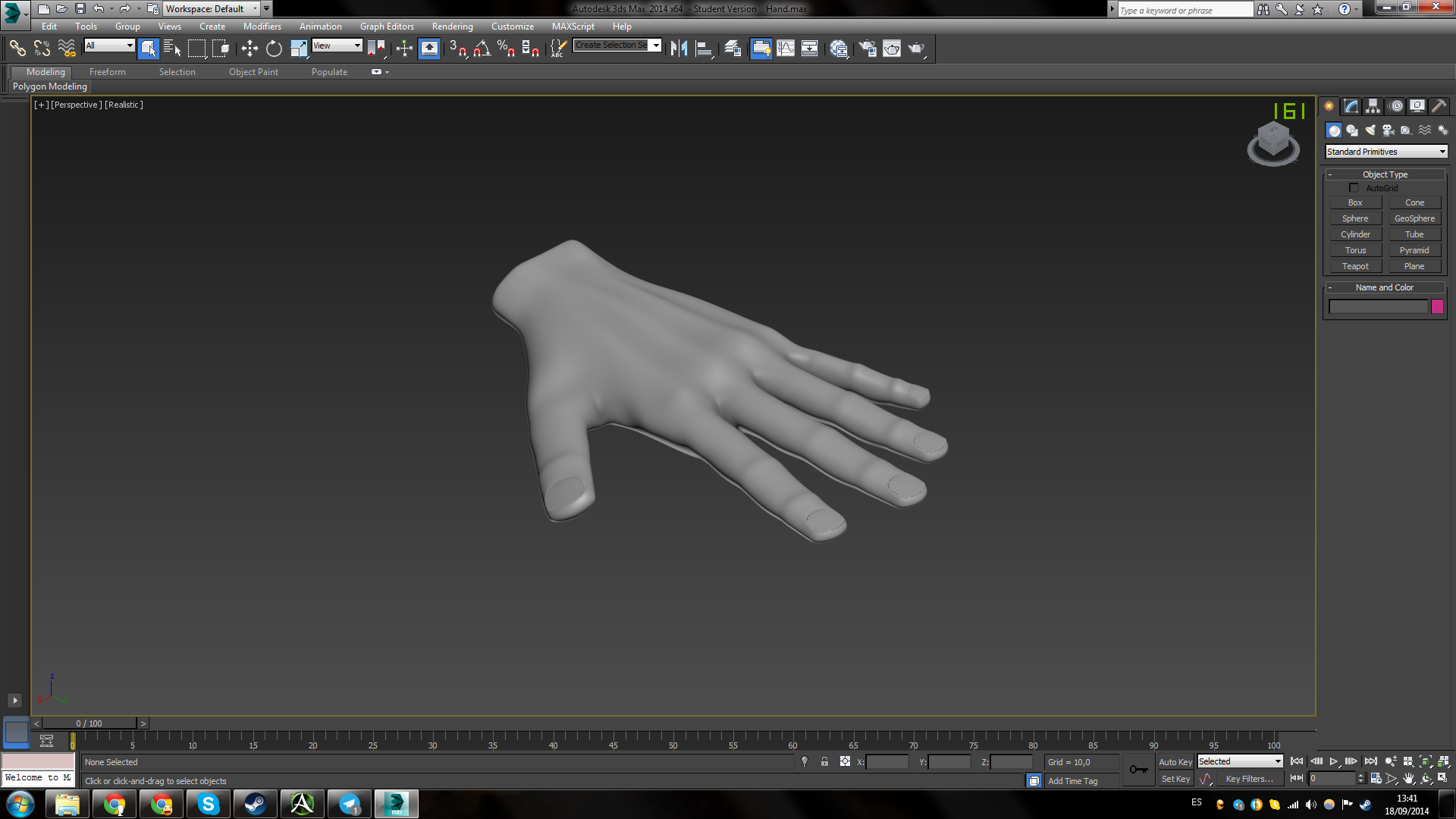Viewport: 1456px width, 819px height.
Task: Open the Modify command panel tab
Action: coord(1351,106)
